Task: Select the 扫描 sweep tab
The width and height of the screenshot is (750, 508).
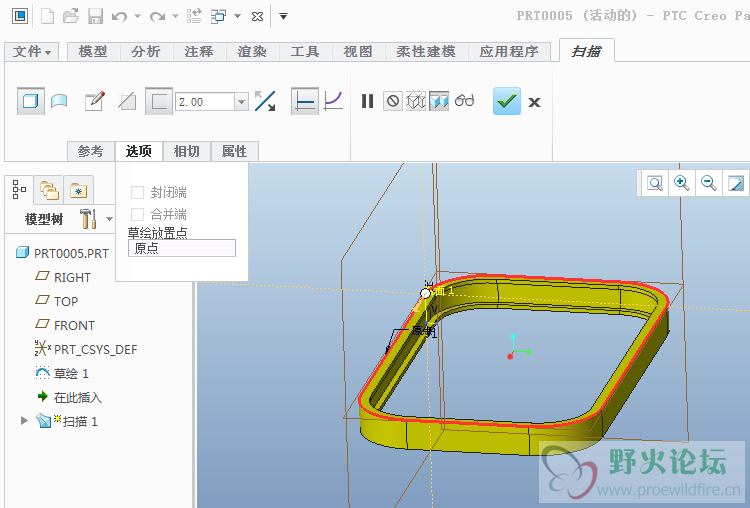Action: pyautogui.click(x=586, y=51)
